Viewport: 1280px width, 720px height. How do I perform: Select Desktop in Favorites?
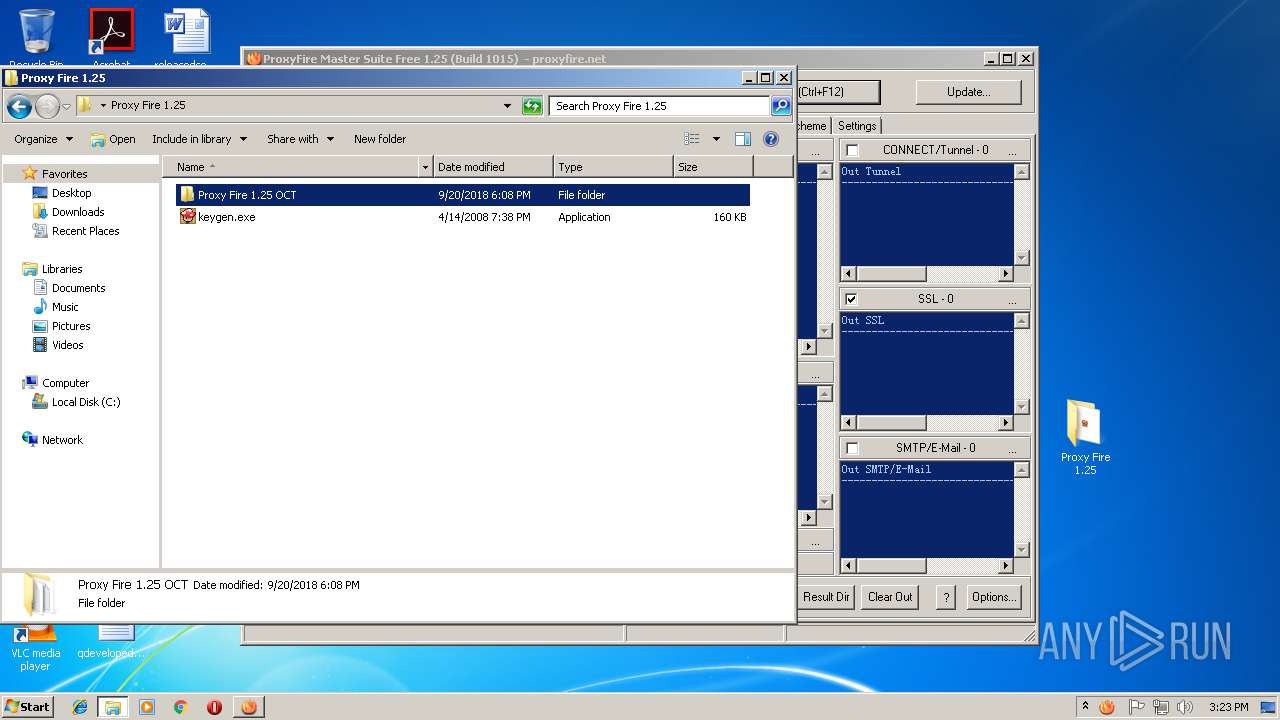[x=71, y=193]
